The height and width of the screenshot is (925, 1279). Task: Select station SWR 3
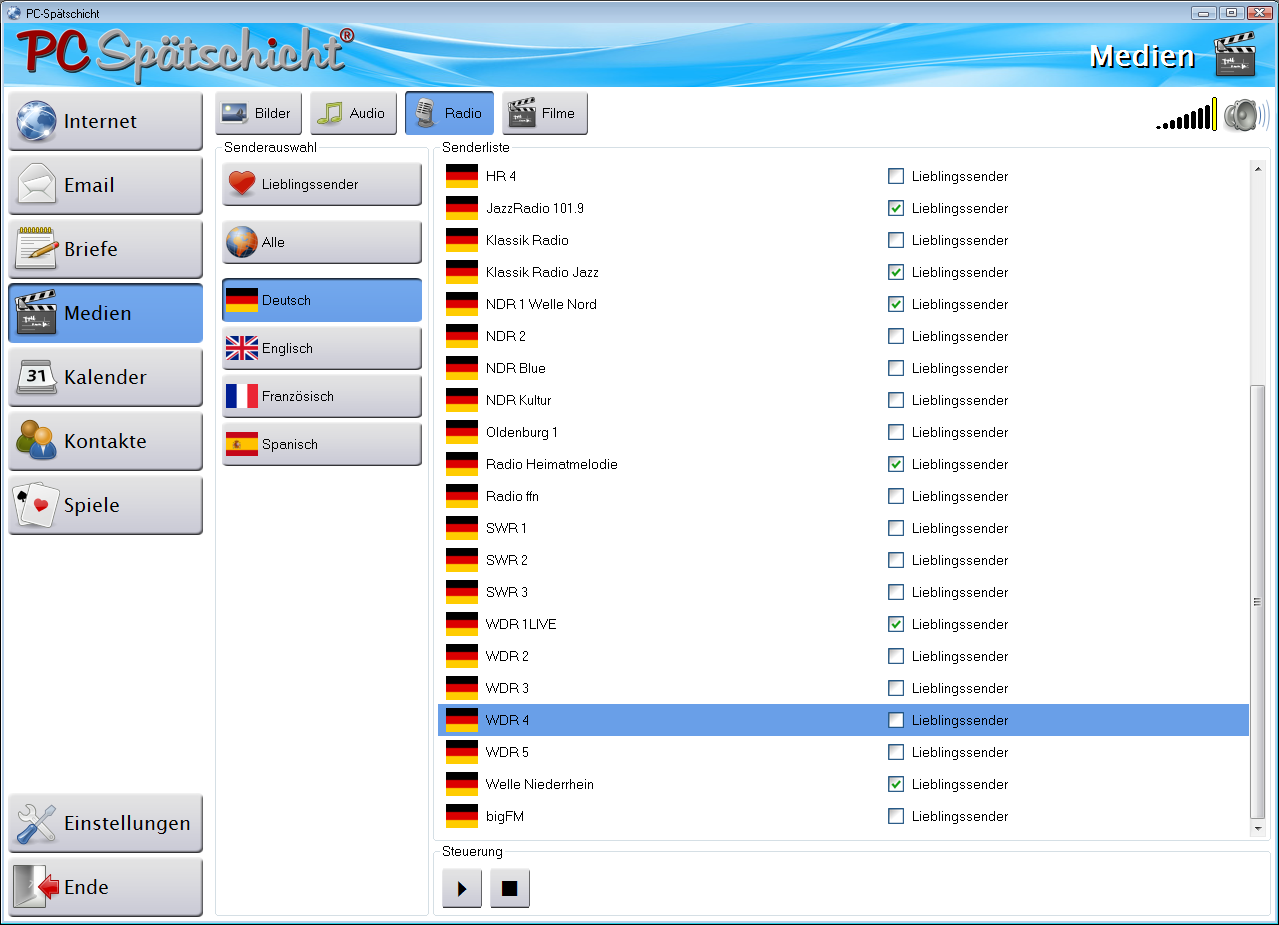point(843,592)
